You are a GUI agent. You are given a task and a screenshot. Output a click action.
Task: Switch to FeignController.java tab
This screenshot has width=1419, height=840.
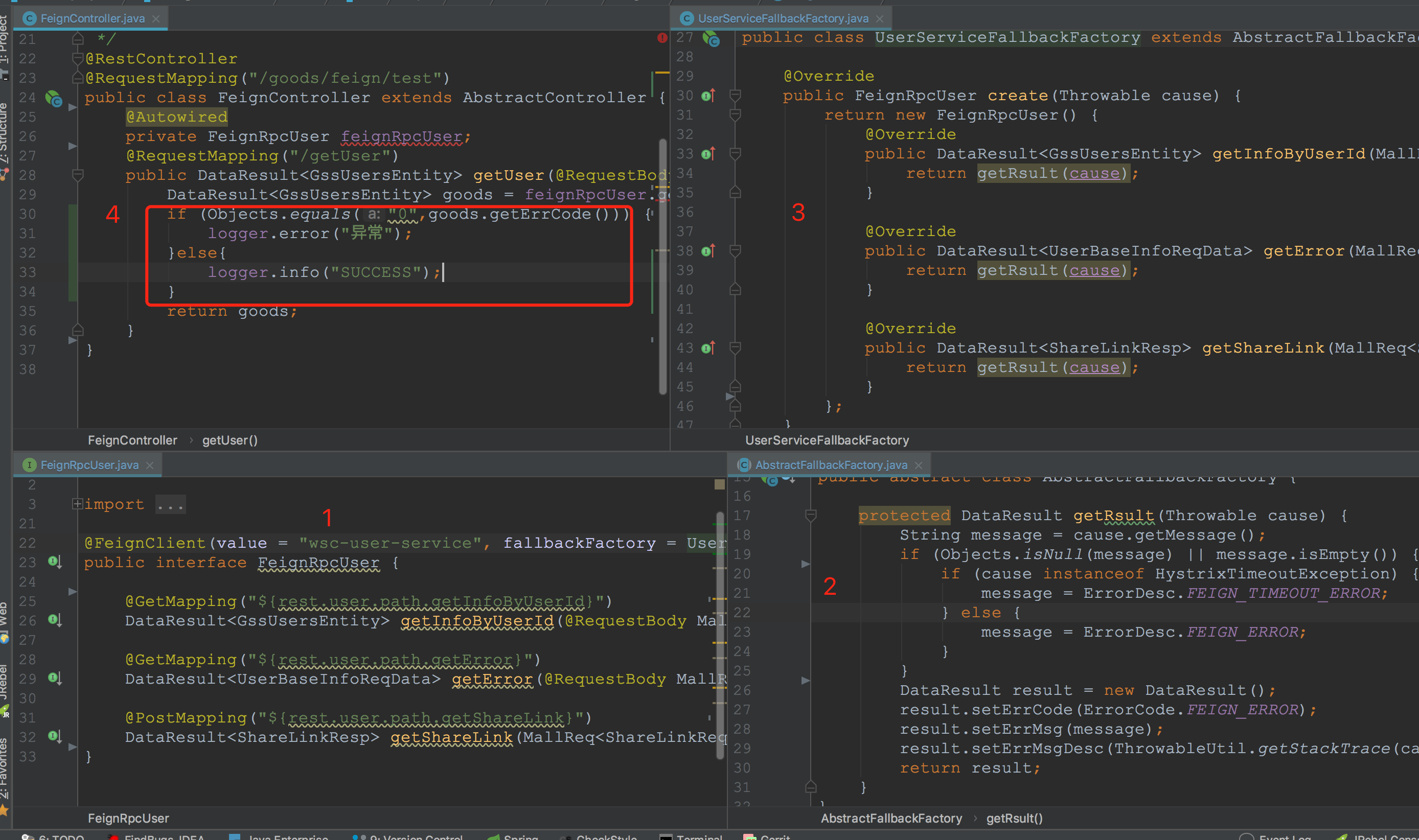(90, 19)
